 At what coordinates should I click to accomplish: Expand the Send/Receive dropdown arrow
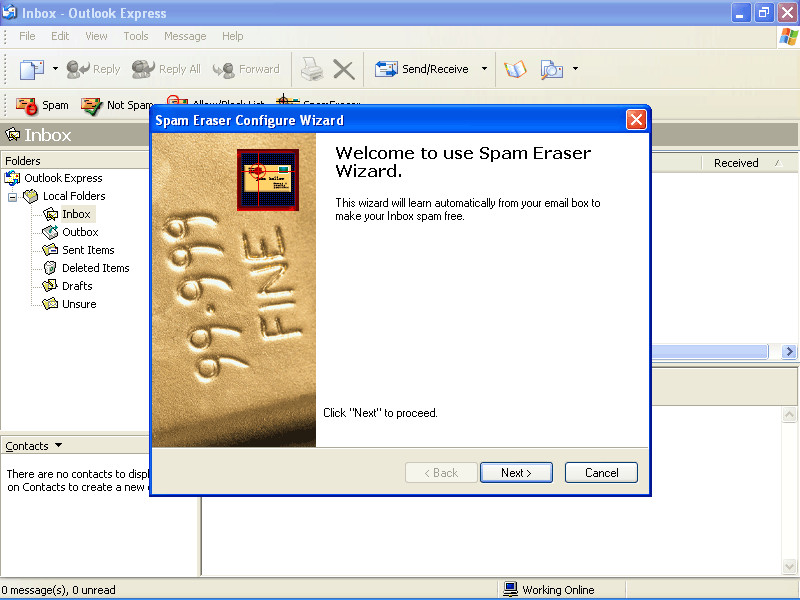tap(484, 68)
